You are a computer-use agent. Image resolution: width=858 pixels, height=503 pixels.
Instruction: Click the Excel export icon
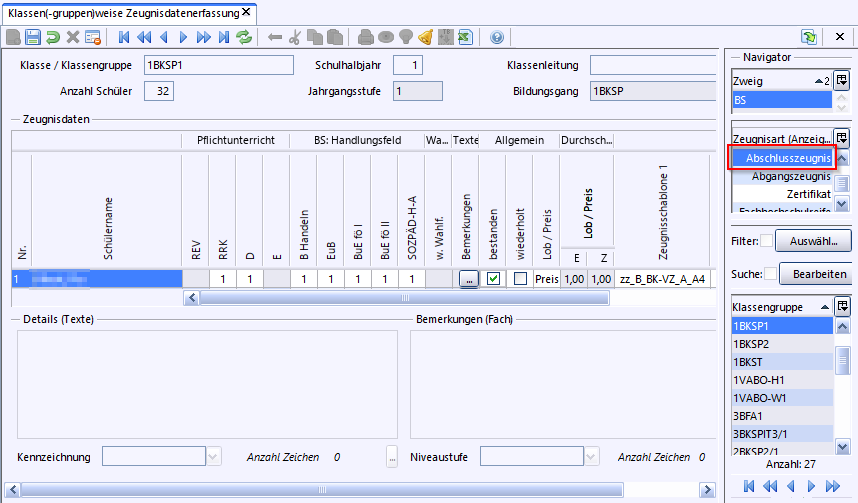coord(464,37)
